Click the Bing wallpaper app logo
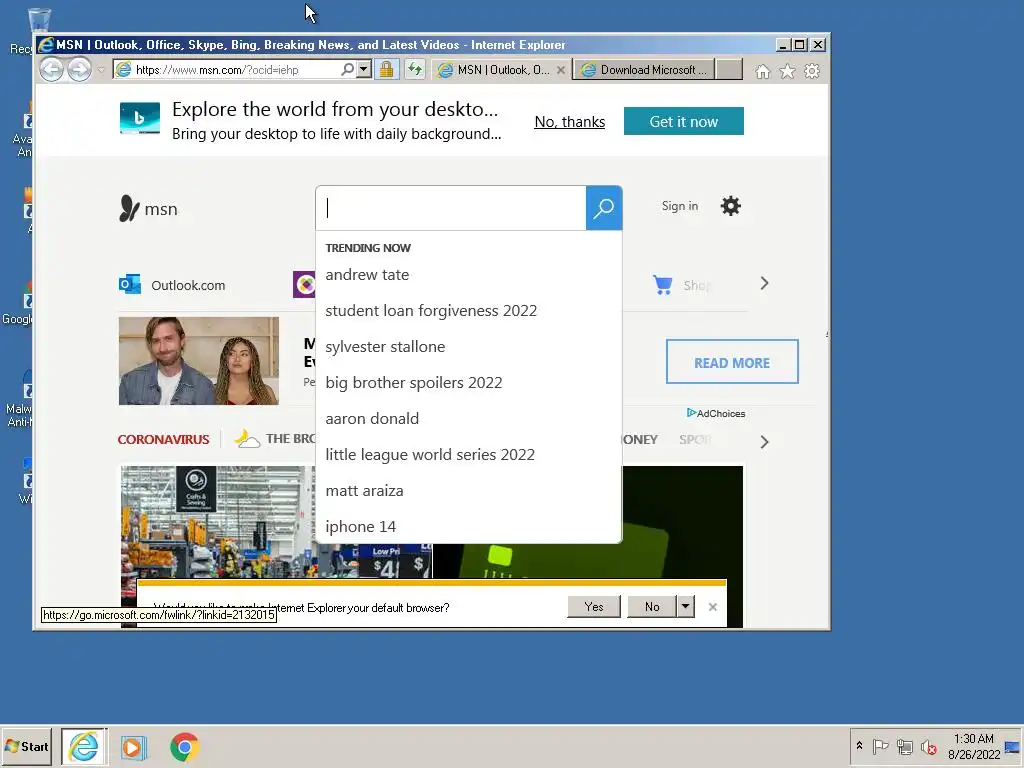This screenshot has width=1024, height=768. [140, 118]
